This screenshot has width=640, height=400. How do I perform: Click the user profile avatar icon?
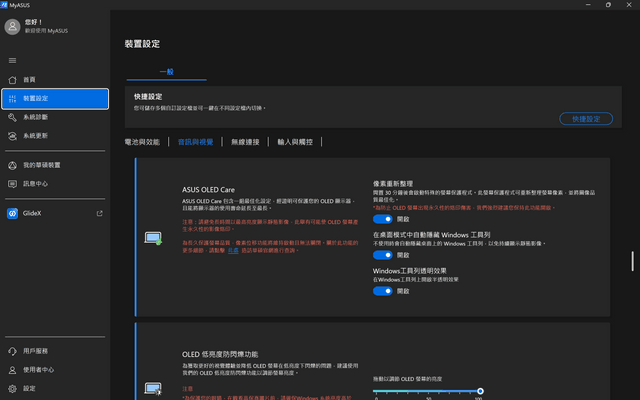(x=12, y=27)
